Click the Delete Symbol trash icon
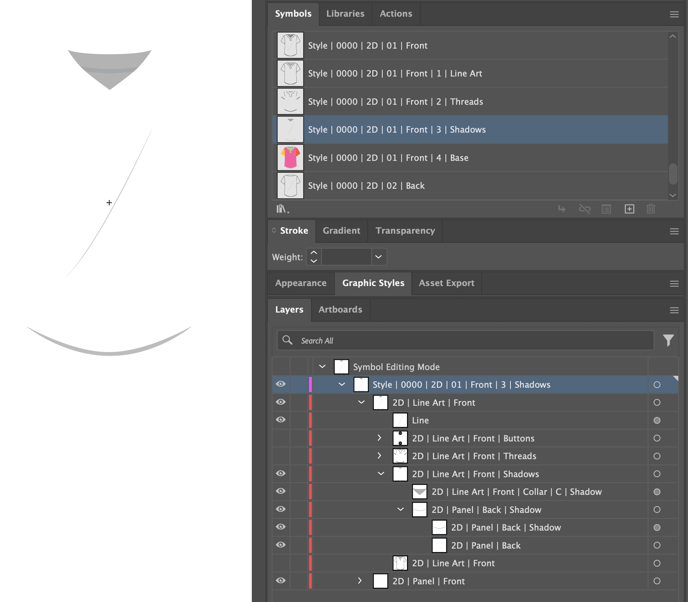 (651, 209)
